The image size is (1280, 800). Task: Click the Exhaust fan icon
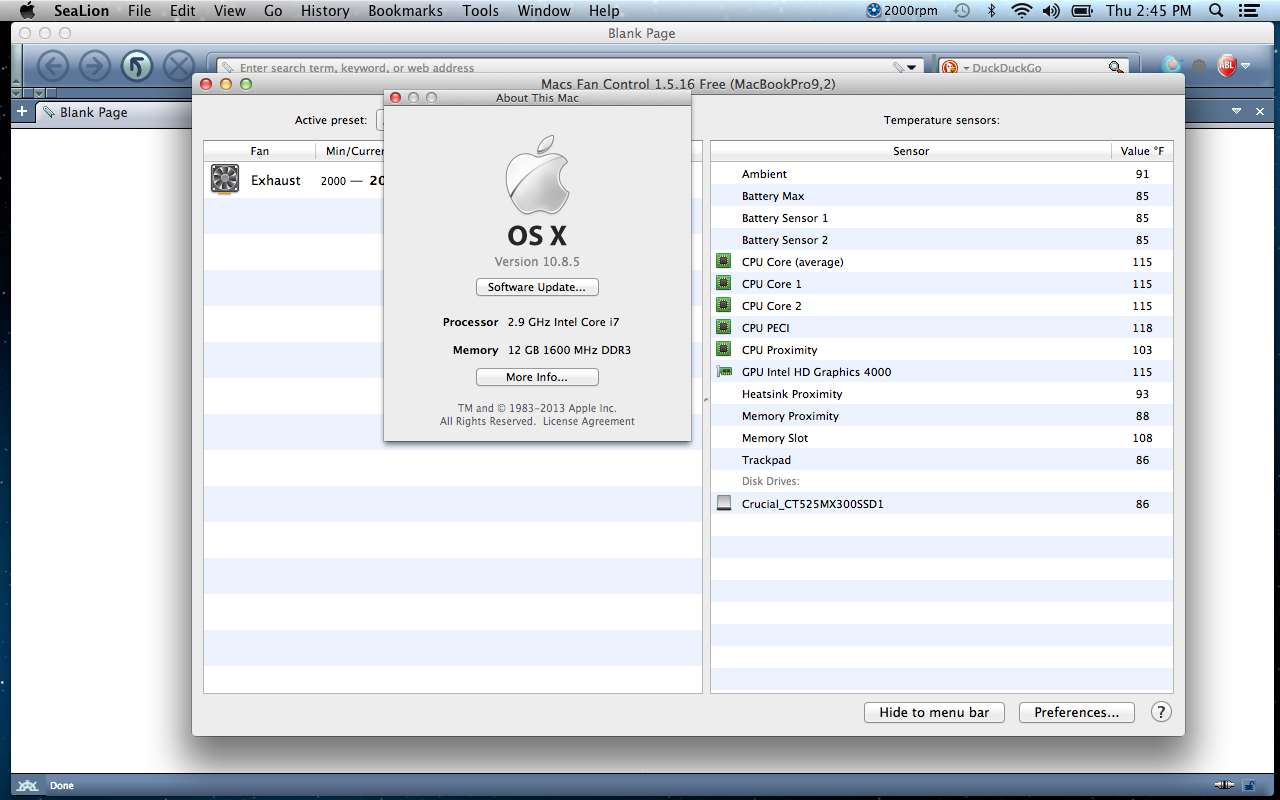[225, 180]
